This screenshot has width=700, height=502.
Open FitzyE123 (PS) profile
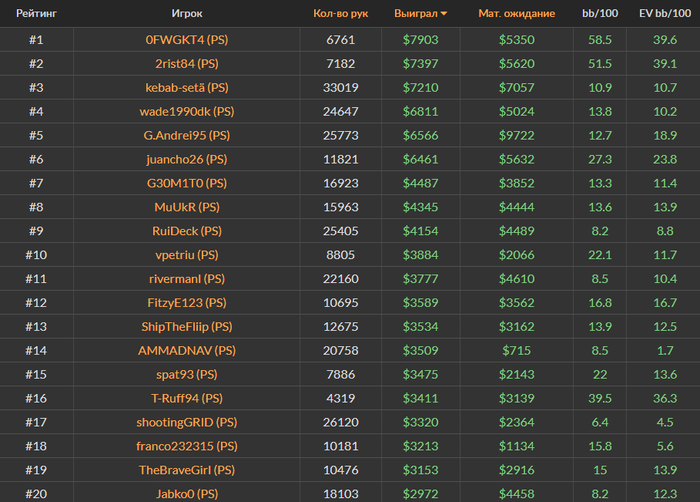pos(187,303)
